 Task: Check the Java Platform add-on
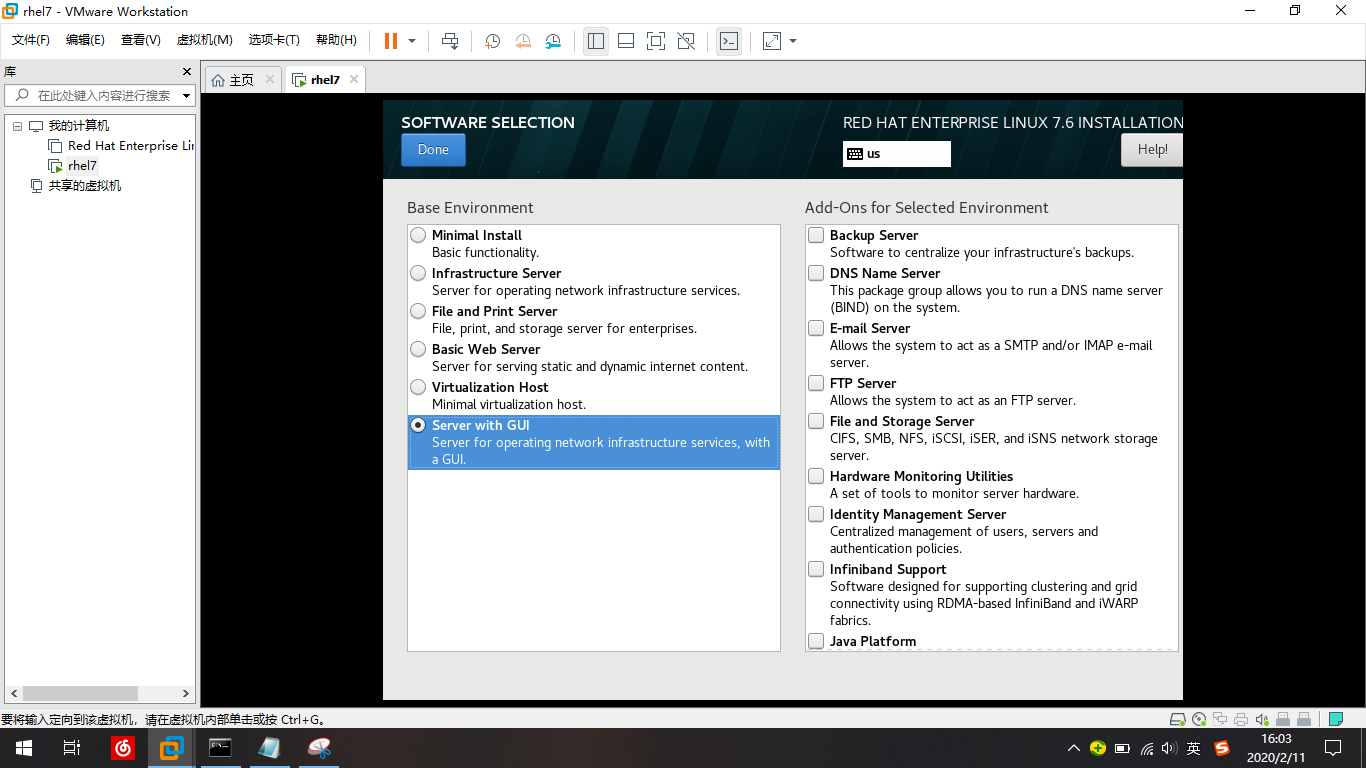816,641
